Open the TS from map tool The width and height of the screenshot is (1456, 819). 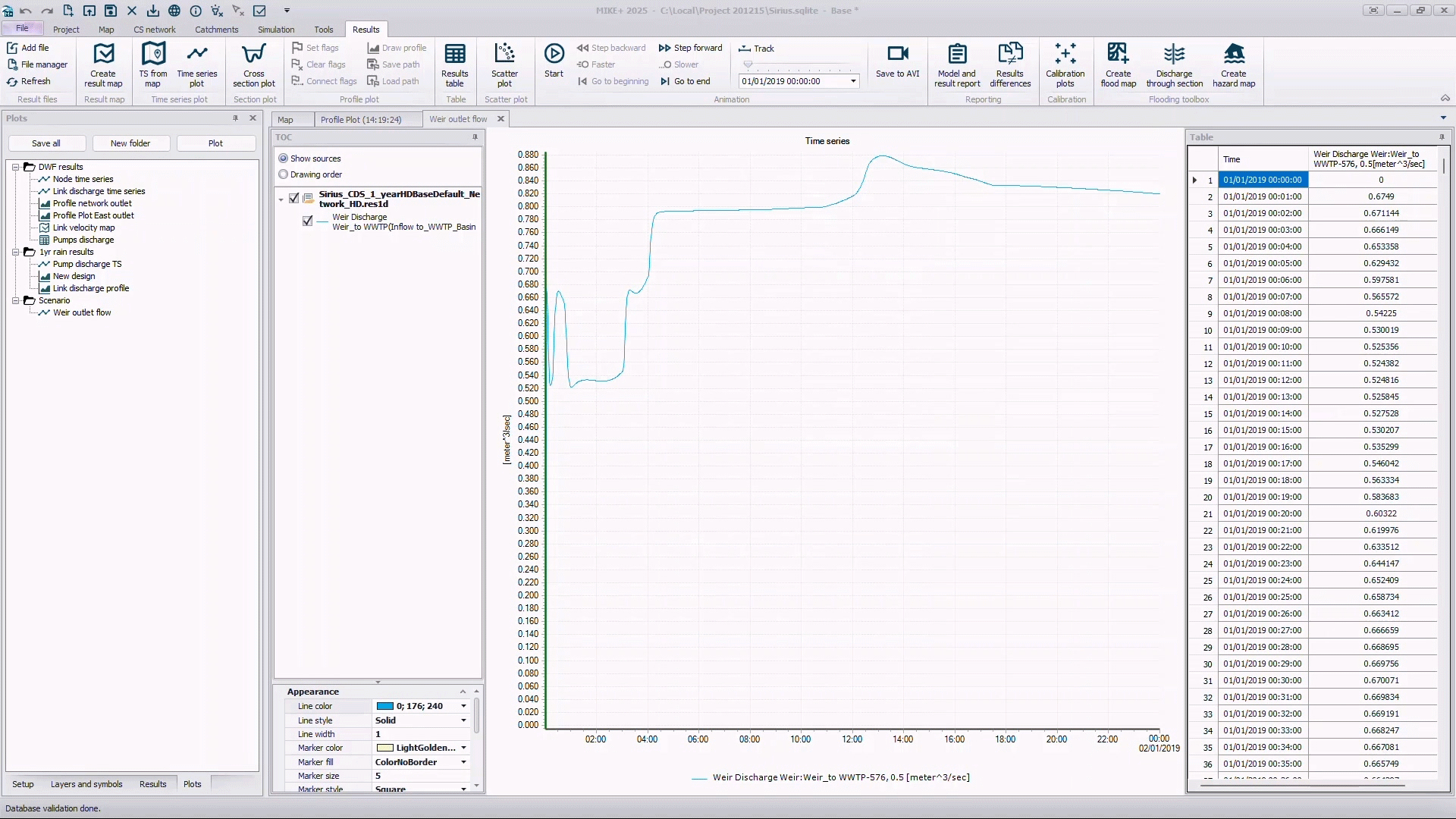tap(153, 55)
